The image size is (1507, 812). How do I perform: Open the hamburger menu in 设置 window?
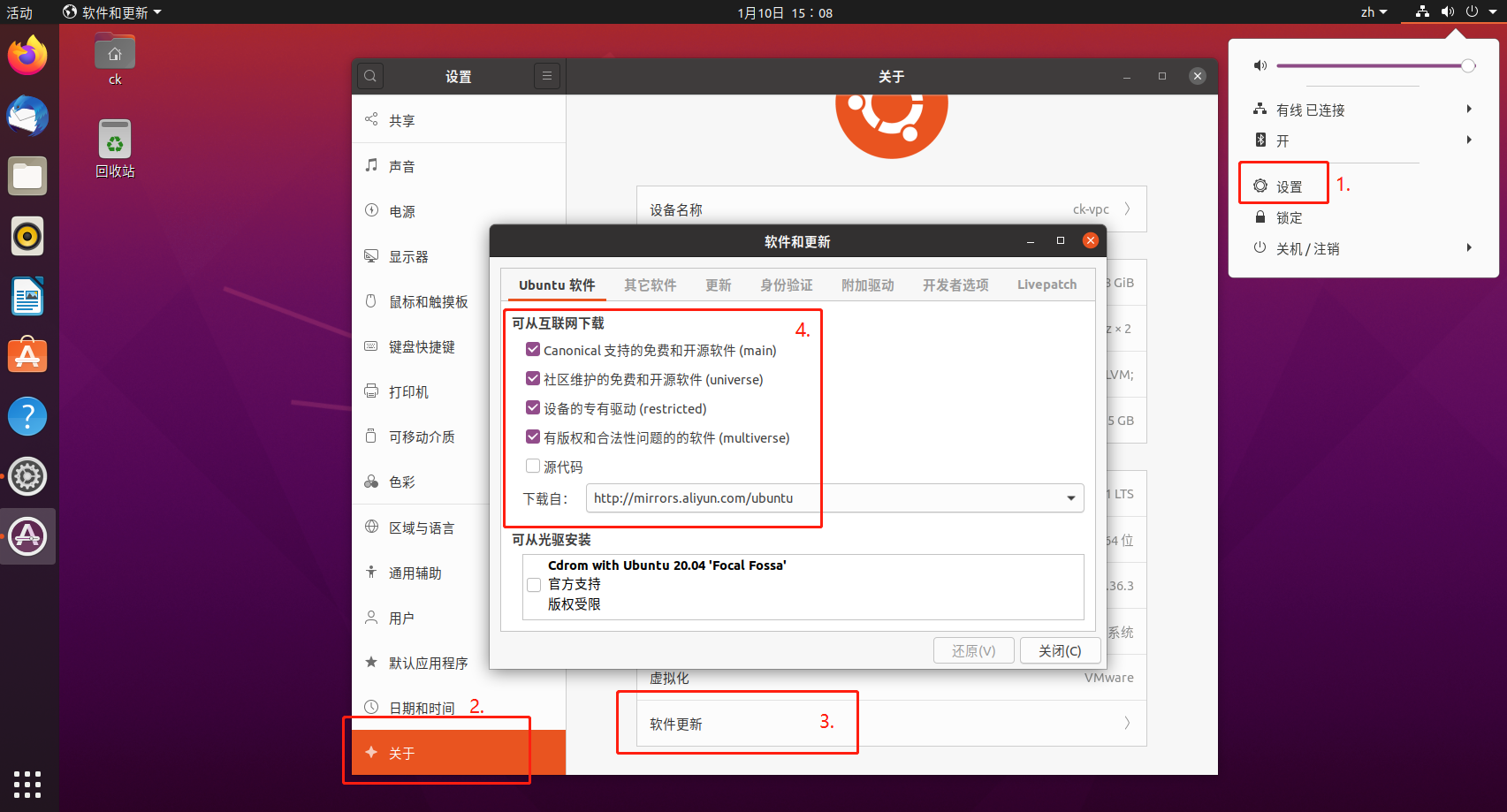547,76
